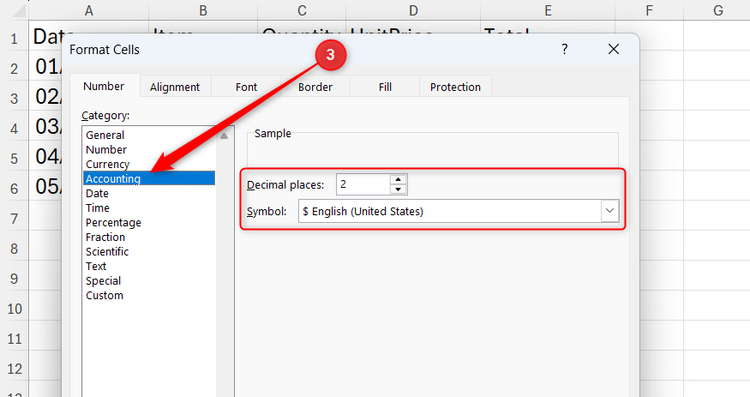Expand Symbol list with chevron arrow
Screen dimensions: 750x397
pos(610,211)
